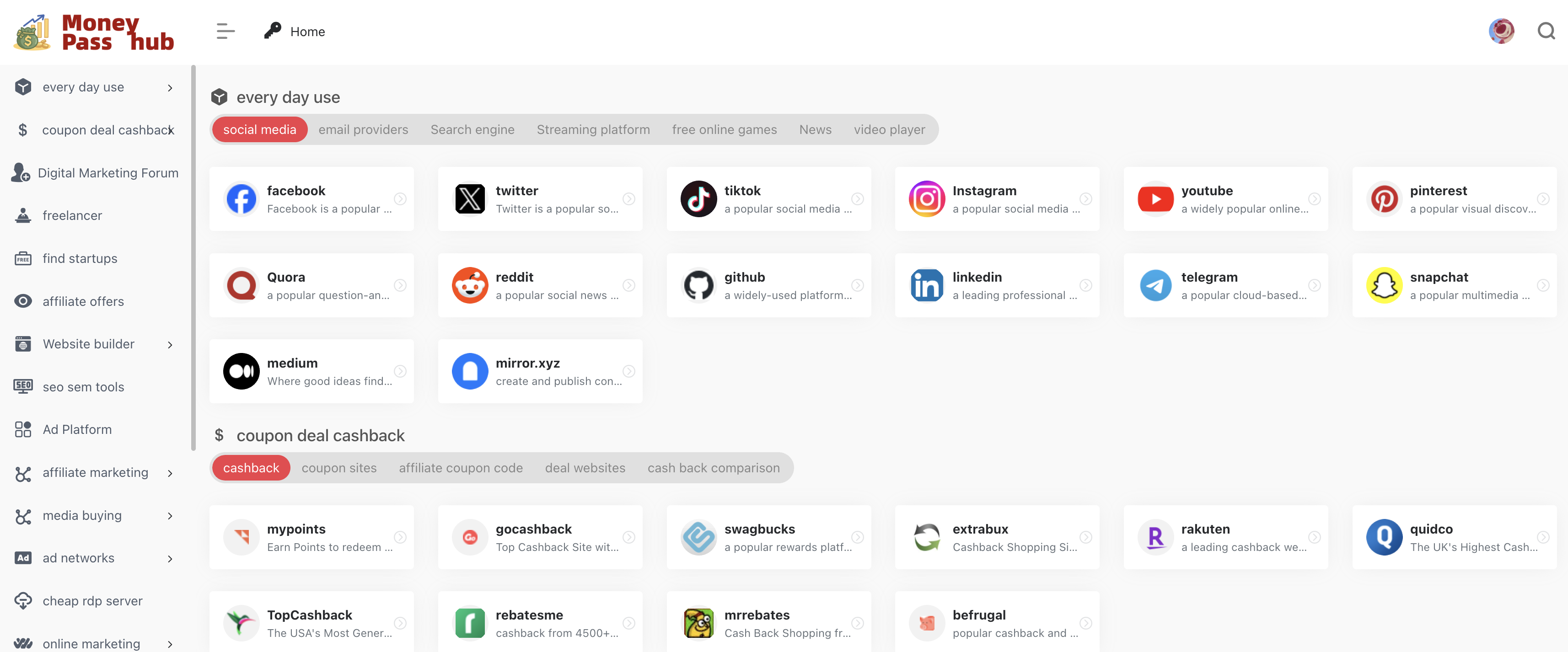1568x652 pixels.
Task: Switch to the deal websites tab
Action: pyautogui.click(x=585, y=468)
